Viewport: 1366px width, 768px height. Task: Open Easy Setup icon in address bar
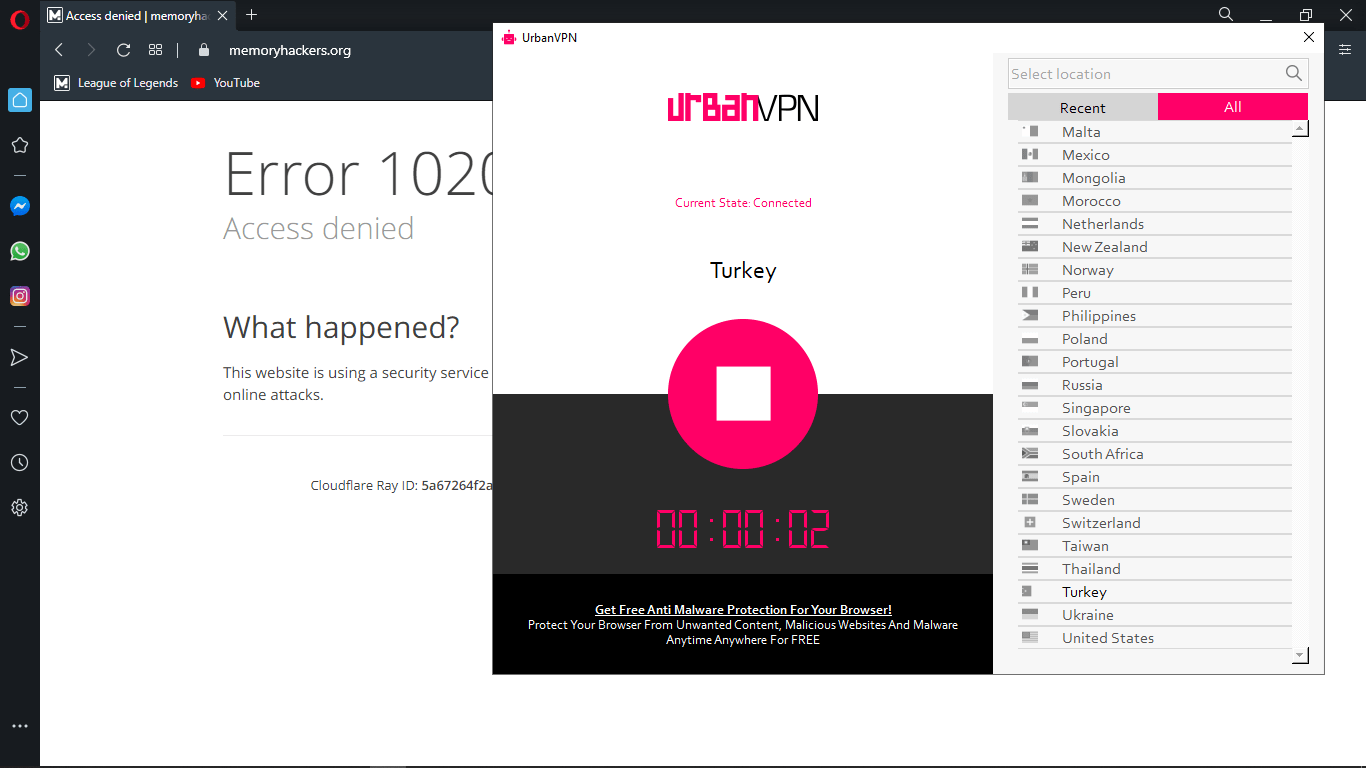[x=1345, y=50]
